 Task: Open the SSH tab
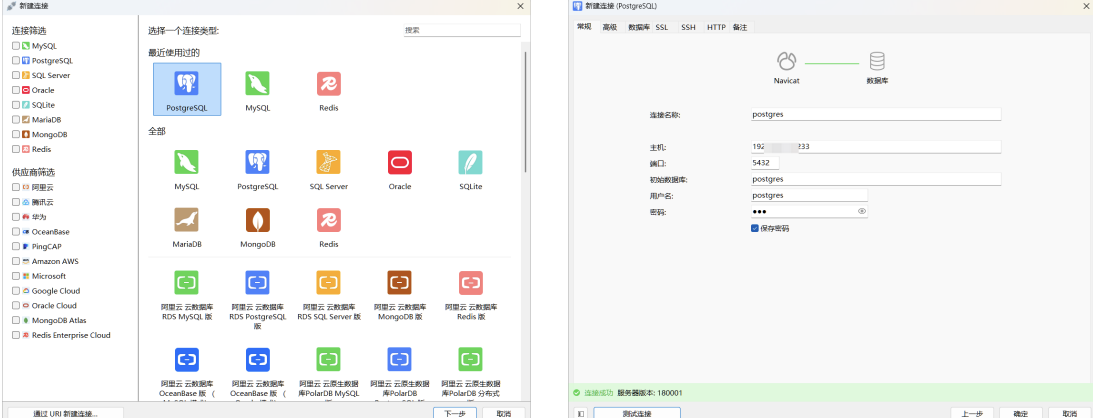point(688,27)
